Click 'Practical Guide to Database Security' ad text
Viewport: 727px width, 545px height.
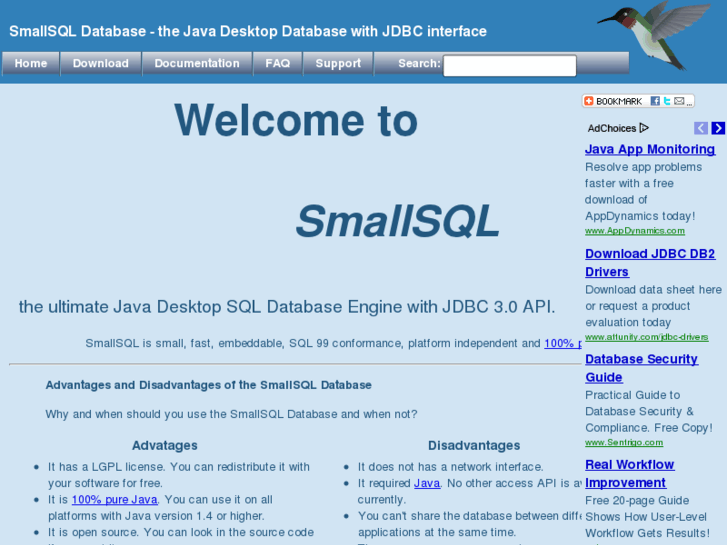(649, 411)
